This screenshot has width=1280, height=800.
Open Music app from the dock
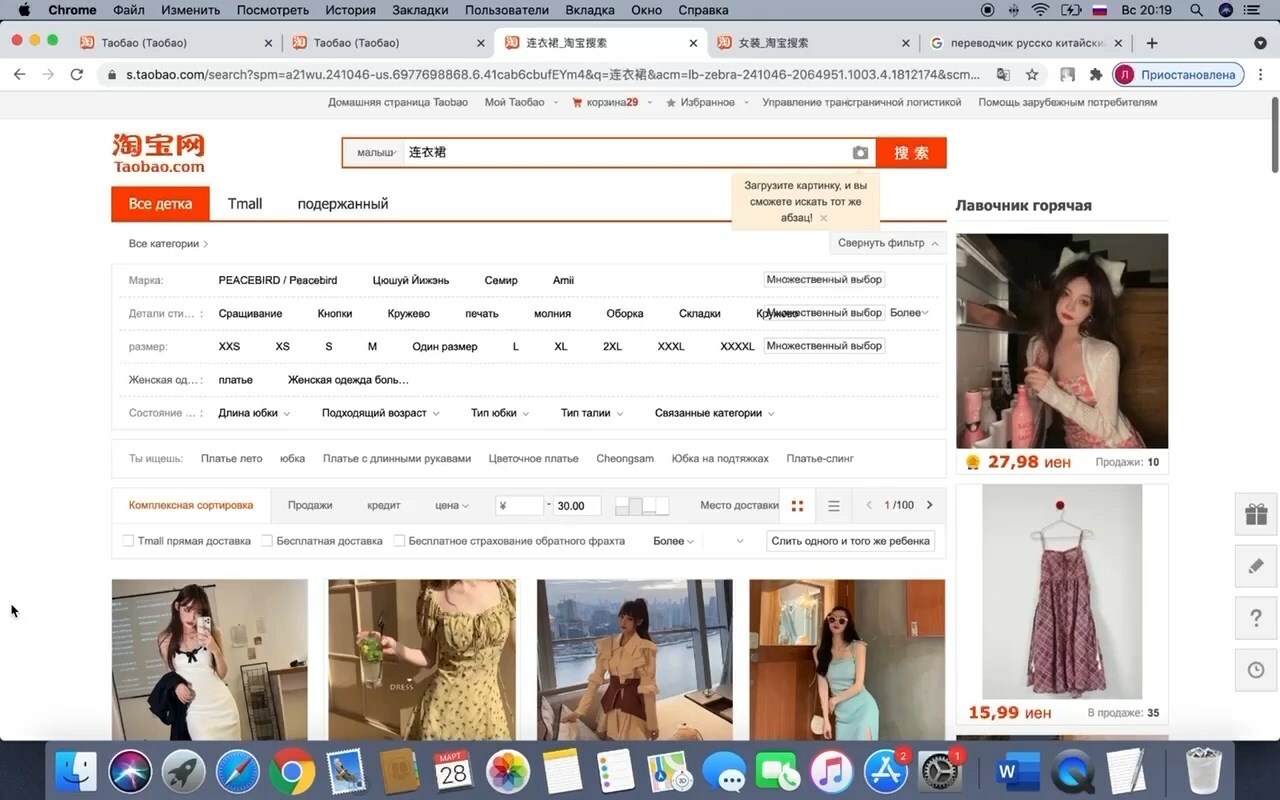(x=832, y=772)
